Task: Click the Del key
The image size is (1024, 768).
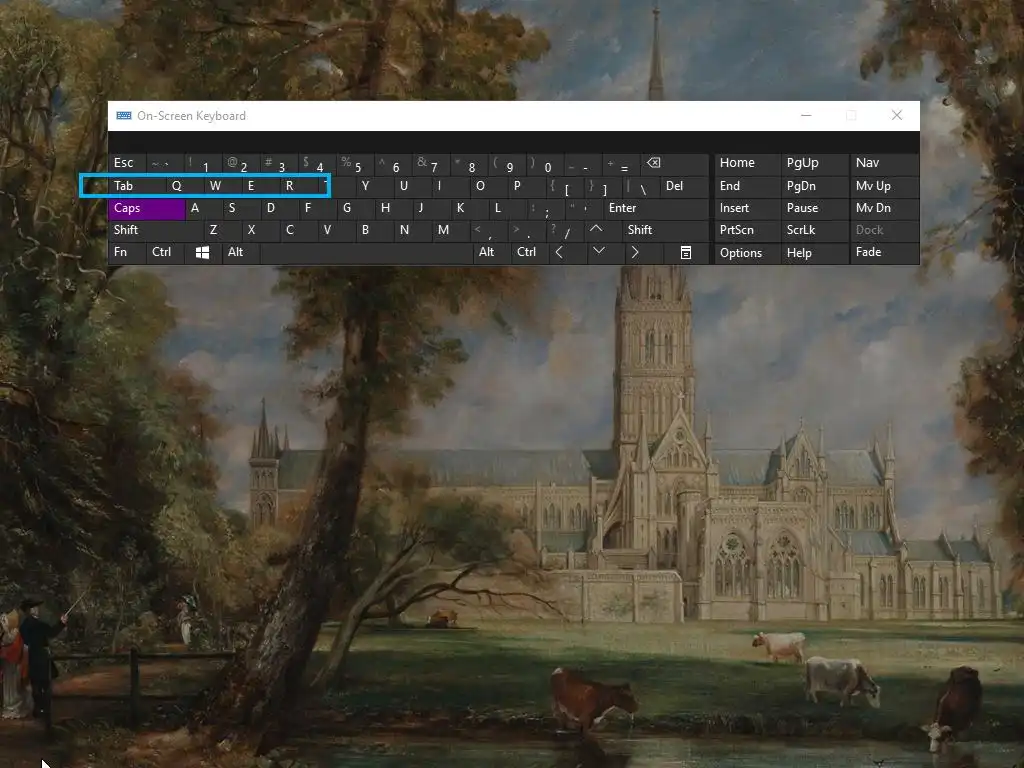Action: point(685,186)
